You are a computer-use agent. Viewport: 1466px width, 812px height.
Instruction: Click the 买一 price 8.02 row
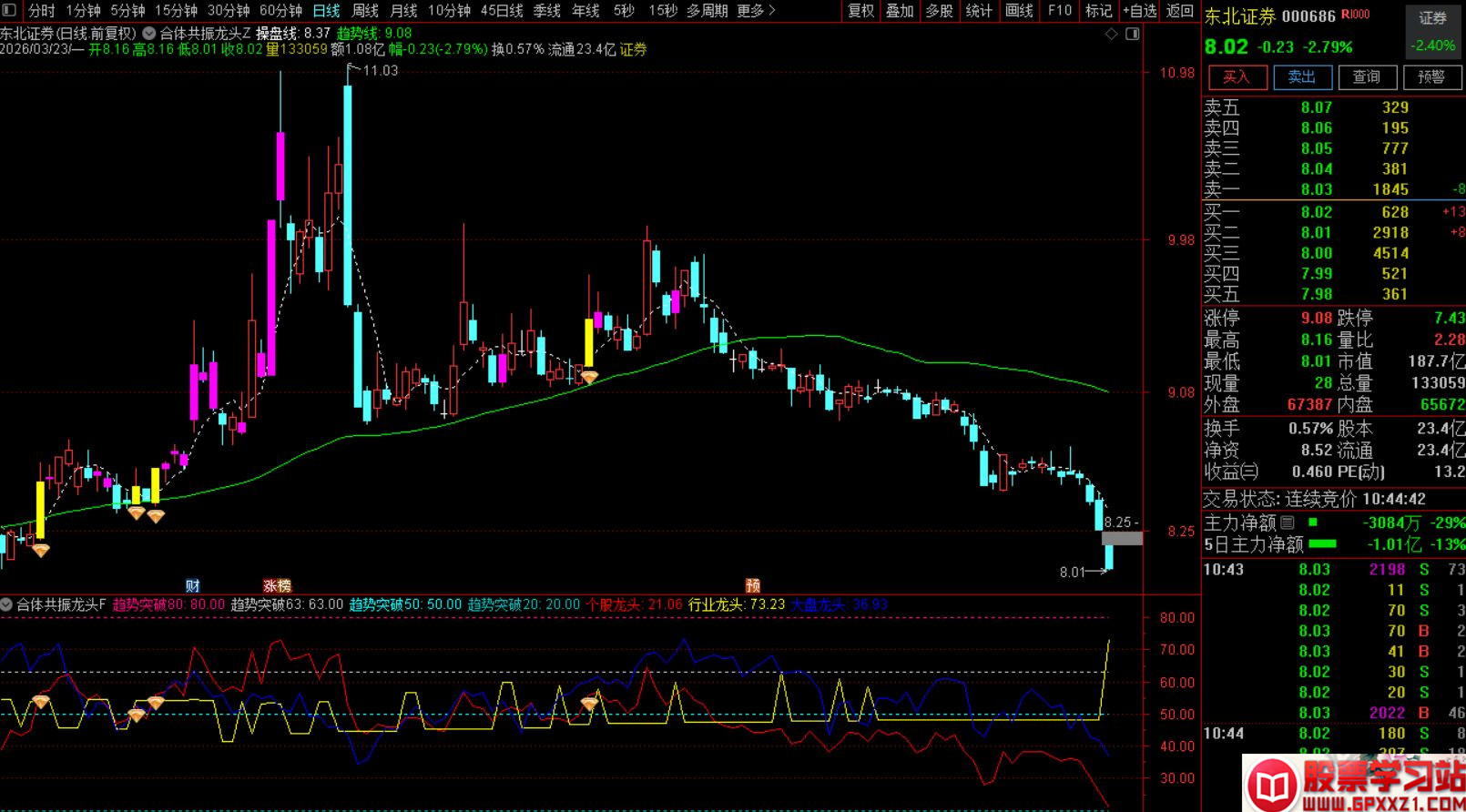(1333, 212)
